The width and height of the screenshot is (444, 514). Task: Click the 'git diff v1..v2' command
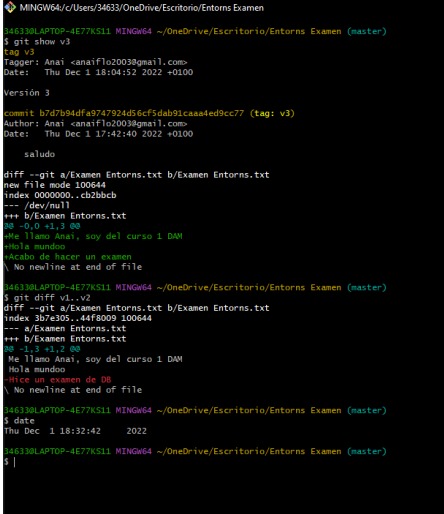[47, 298]
